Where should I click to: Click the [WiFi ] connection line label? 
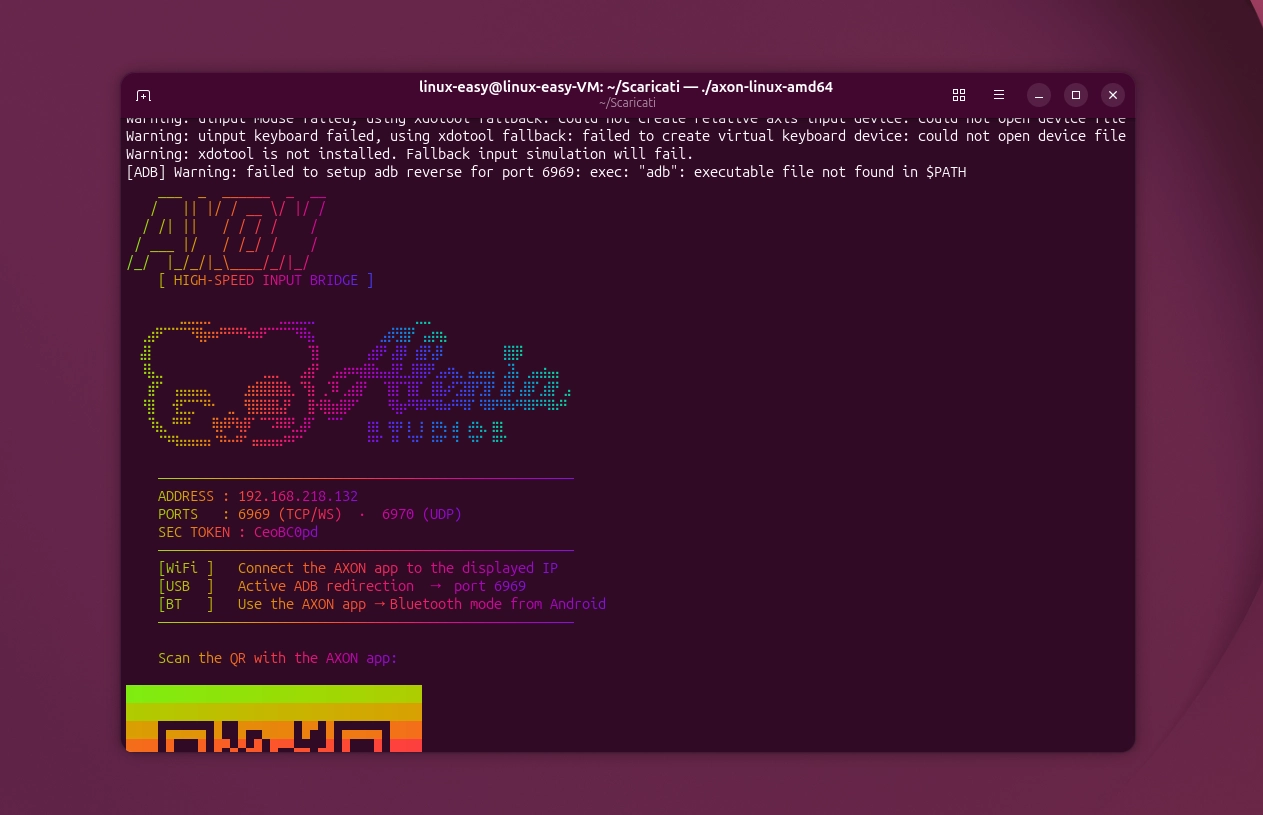pos(186,568)
